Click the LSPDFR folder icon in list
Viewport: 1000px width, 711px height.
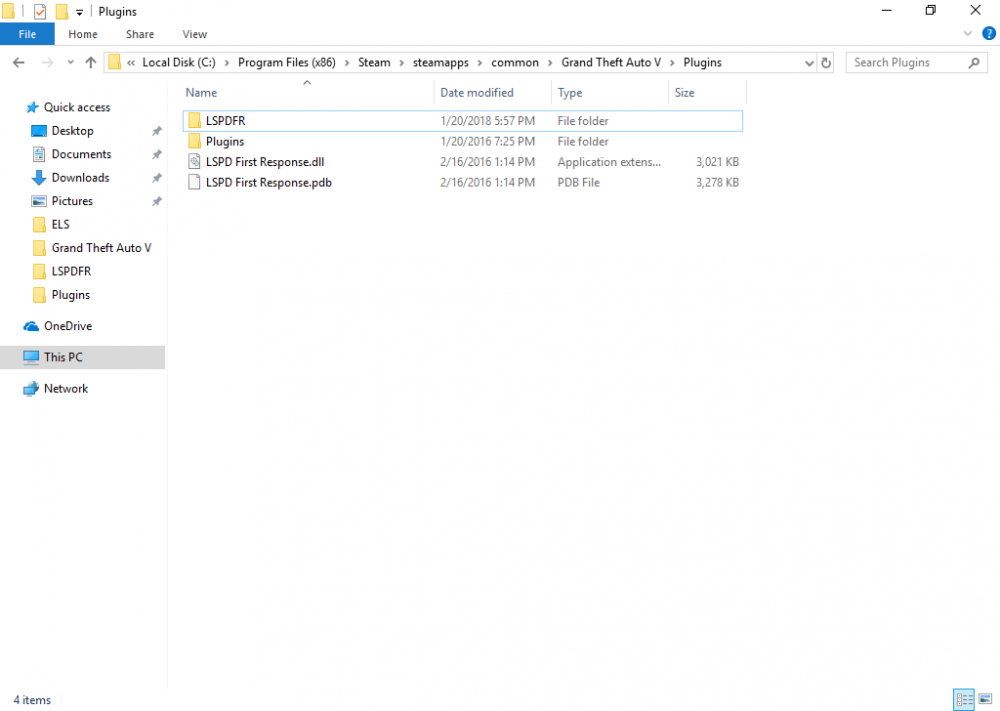pos(195,121)
